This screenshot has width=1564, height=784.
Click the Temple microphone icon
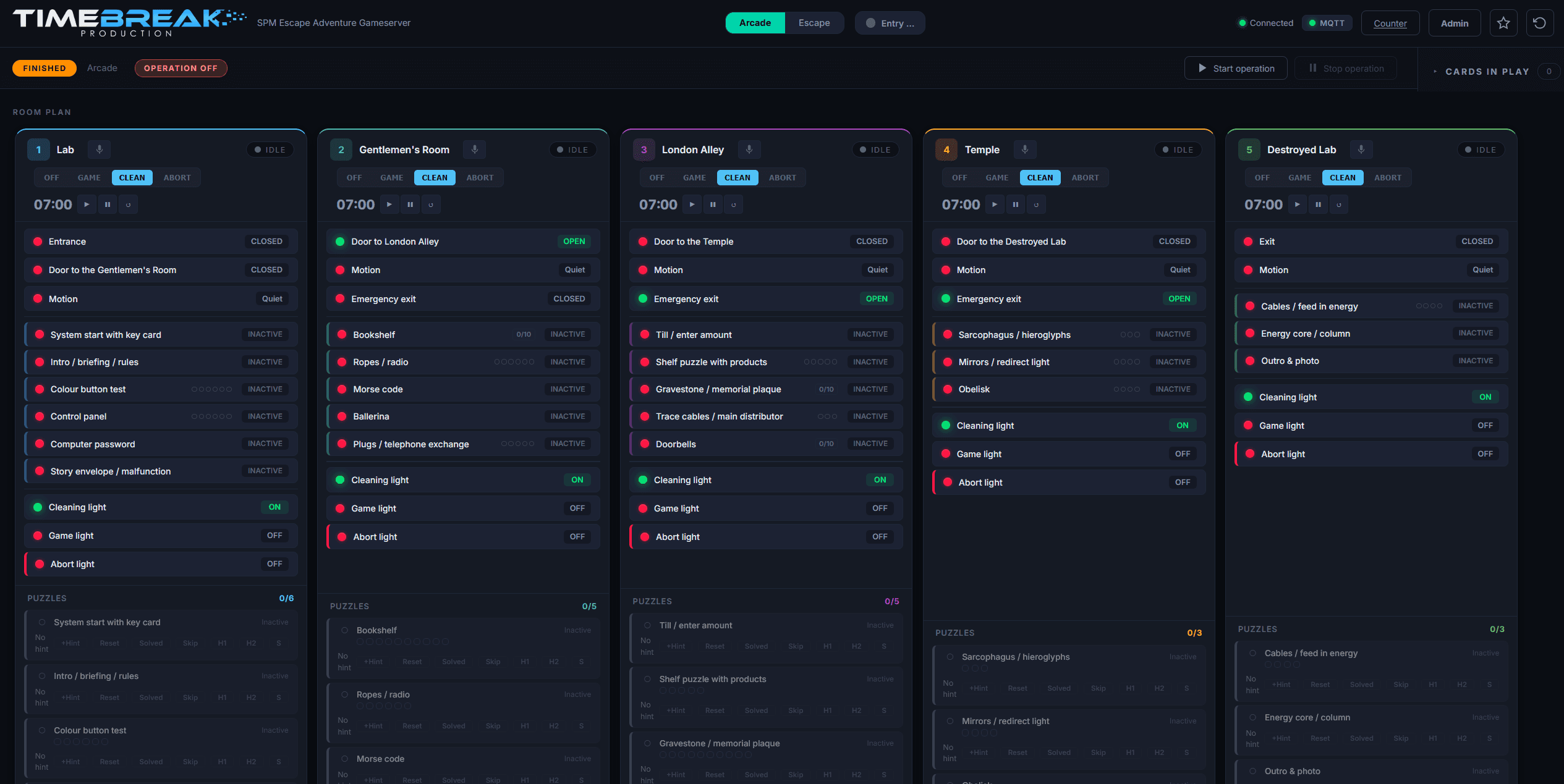[1025, 150]
